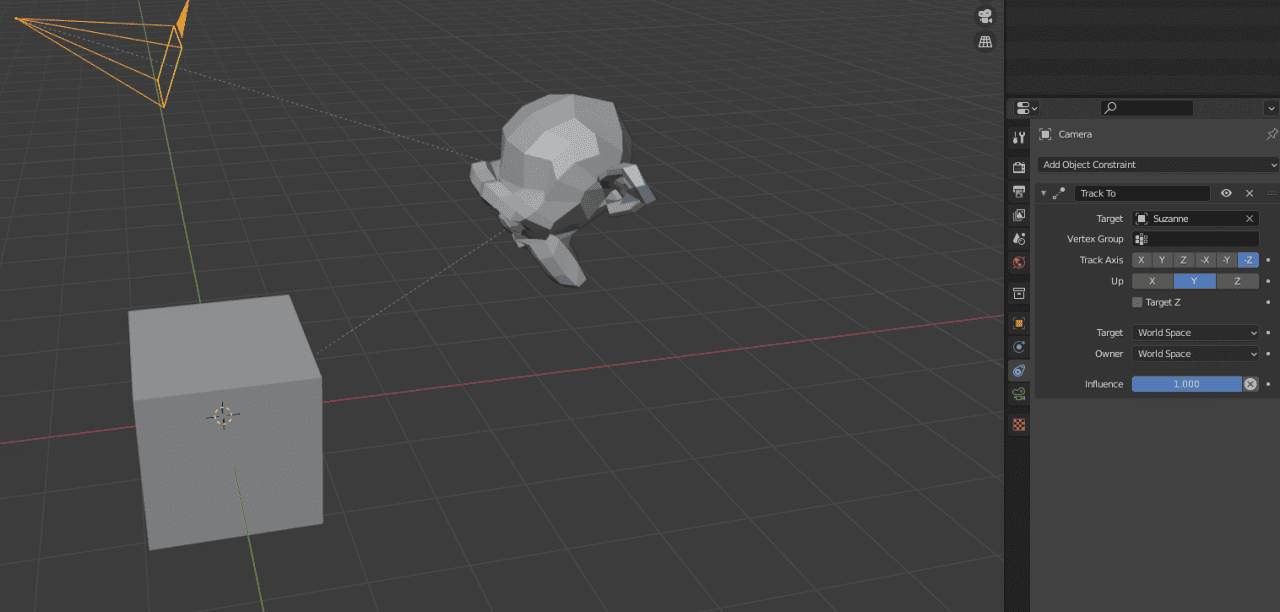
Task: Open the Texture properties tab with checker icon
Action: pyautogui.click(x=1018, y=424)
